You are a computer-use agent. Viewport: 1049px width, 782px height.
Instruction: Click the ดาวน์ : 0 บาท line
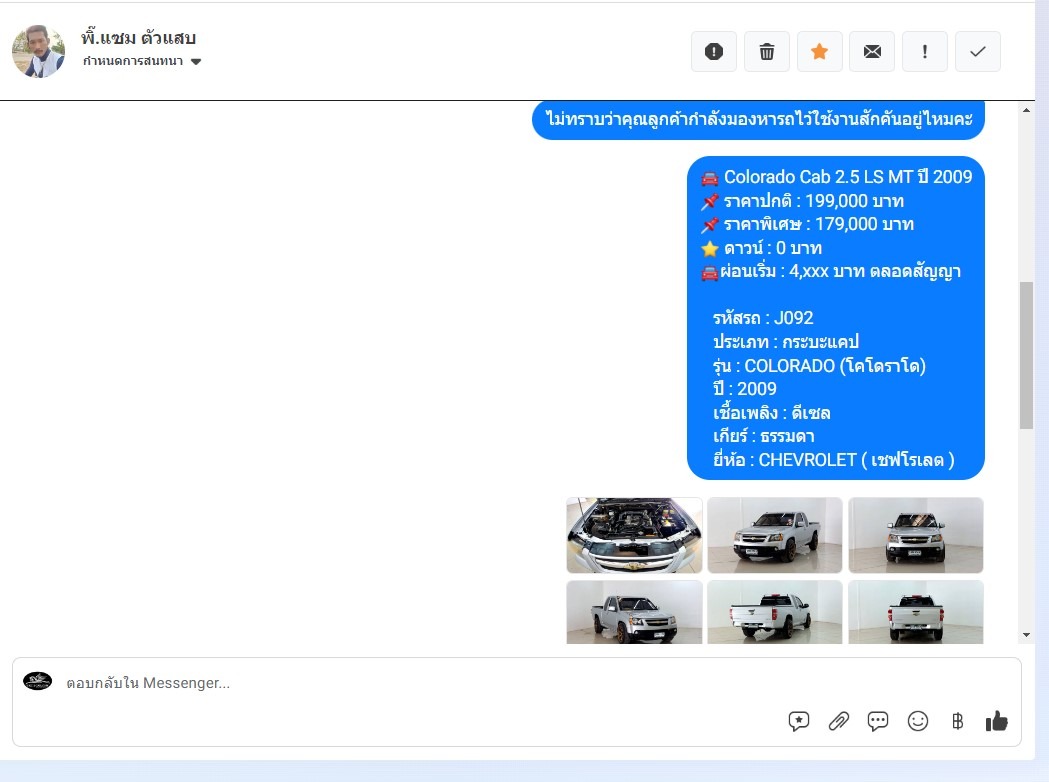coord(761,248)
